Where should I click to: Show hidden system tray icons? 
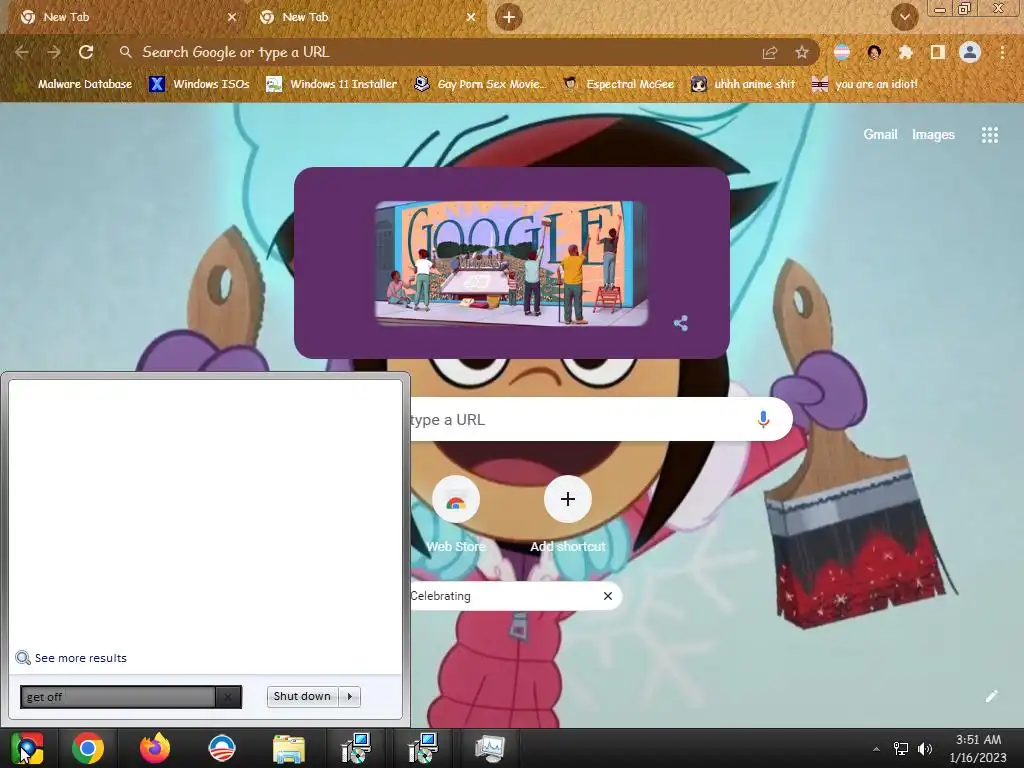pos(876,749)
